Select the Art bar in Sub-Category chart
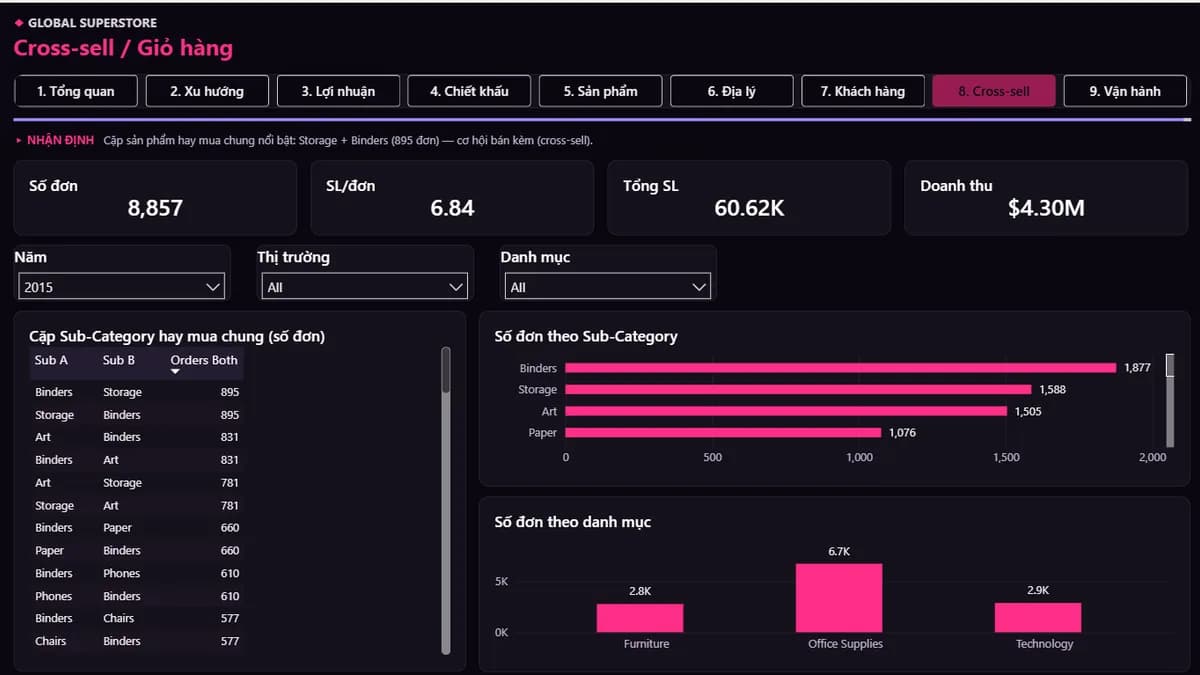Viewport: 1200px width, 675px height. [786, 411]
